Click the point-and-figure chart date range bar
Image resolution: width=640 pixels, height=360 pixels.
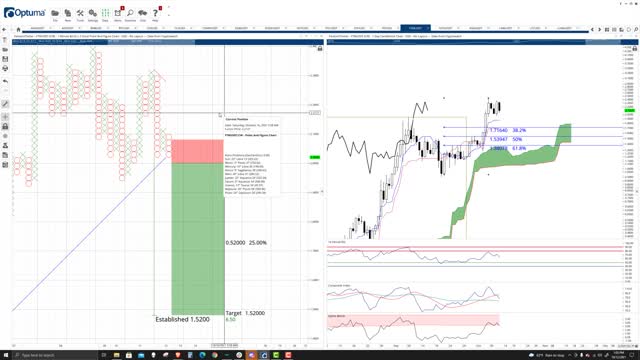click(x=168, y=42)
